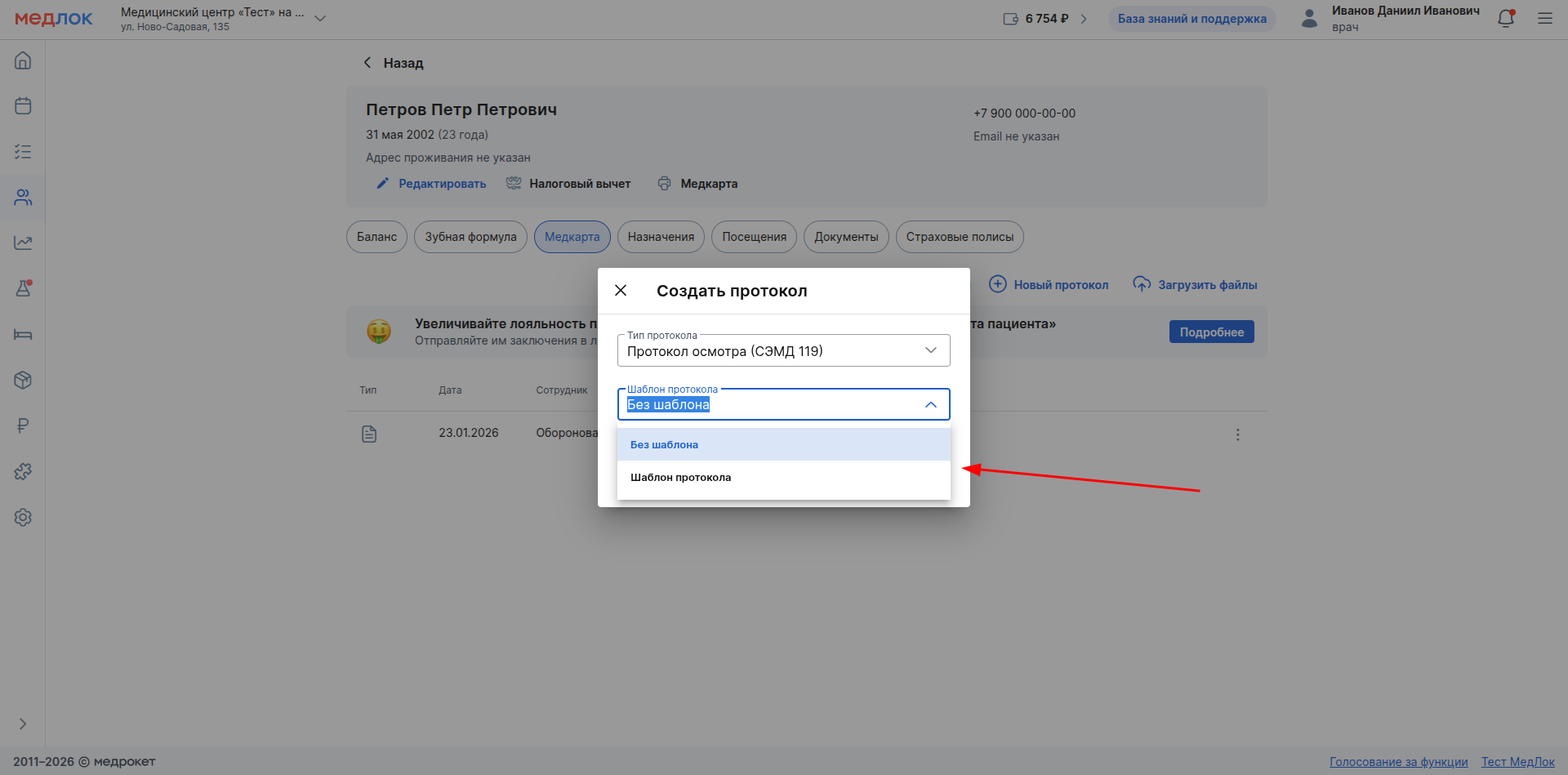
Task: Collapse the Шаблон протокола dropdown
Action: (930, 405)
